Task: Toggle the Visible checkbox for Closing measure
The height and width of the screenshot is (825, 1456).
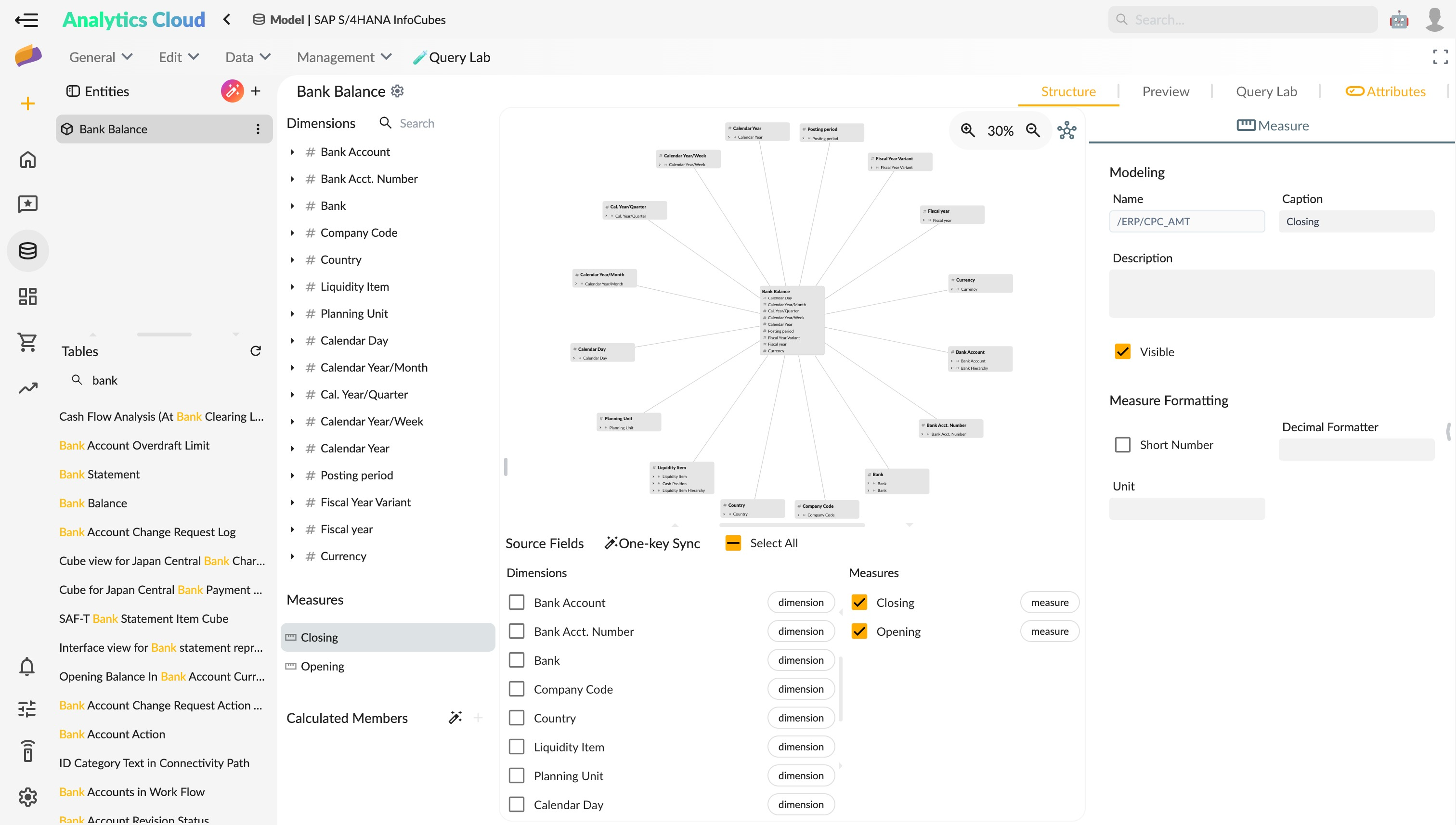Action: point(1123,351)
